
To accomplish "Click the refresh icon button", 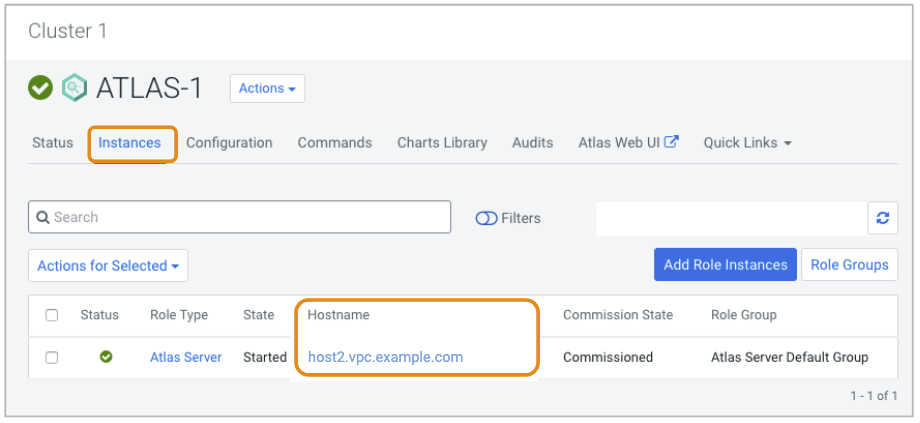I will (882, 218).
